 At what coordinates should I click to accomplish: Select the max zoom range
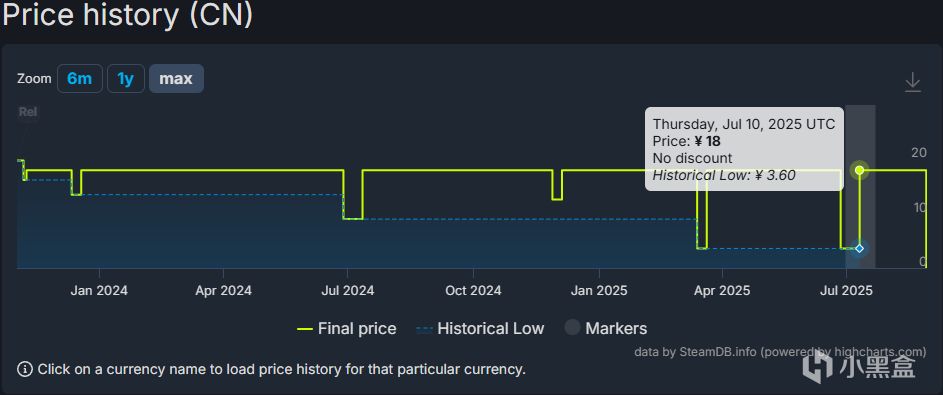click(176, 79)
